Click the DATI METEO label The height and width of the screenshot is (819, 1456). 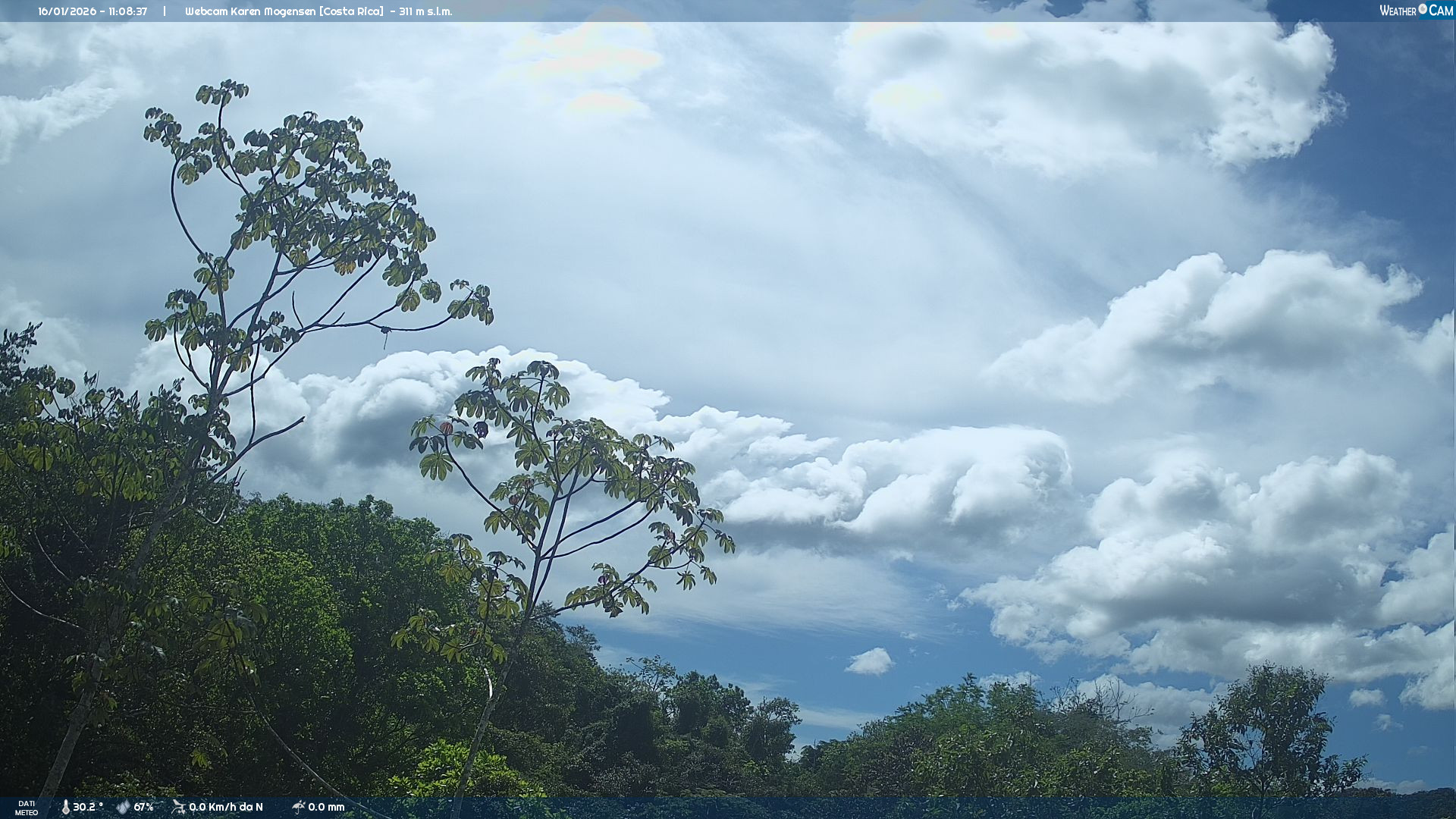[x=27, y=808]
